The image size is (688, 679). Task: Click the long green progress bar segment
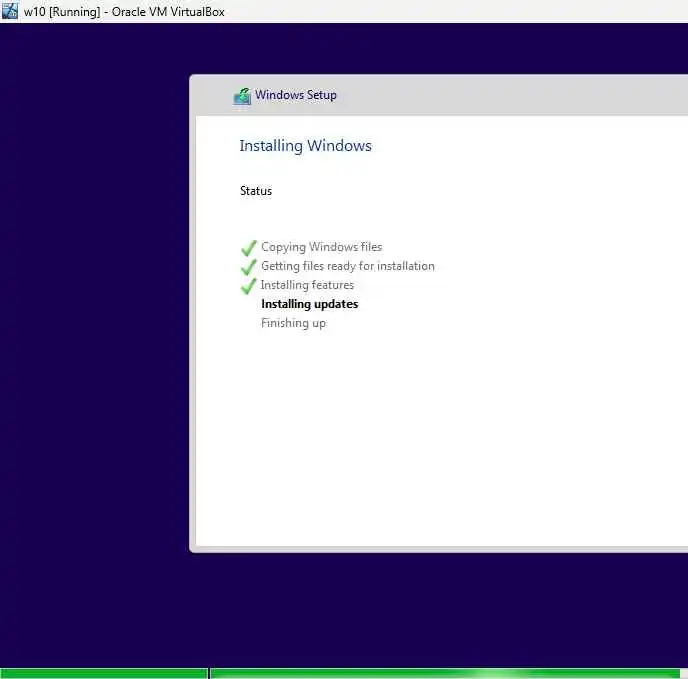tap(445, 673)
